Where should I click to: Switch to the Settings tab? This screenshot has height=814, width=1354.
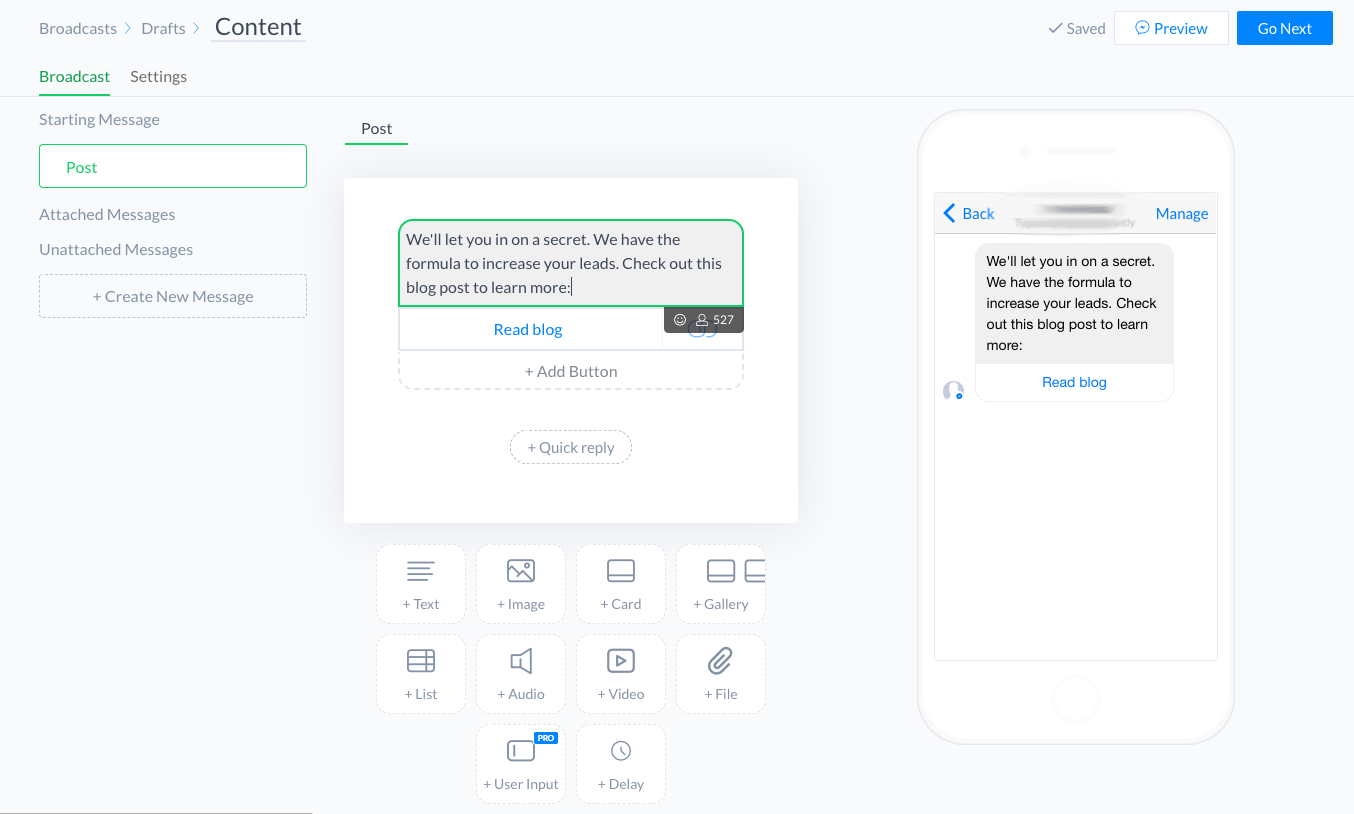point(158,77)
